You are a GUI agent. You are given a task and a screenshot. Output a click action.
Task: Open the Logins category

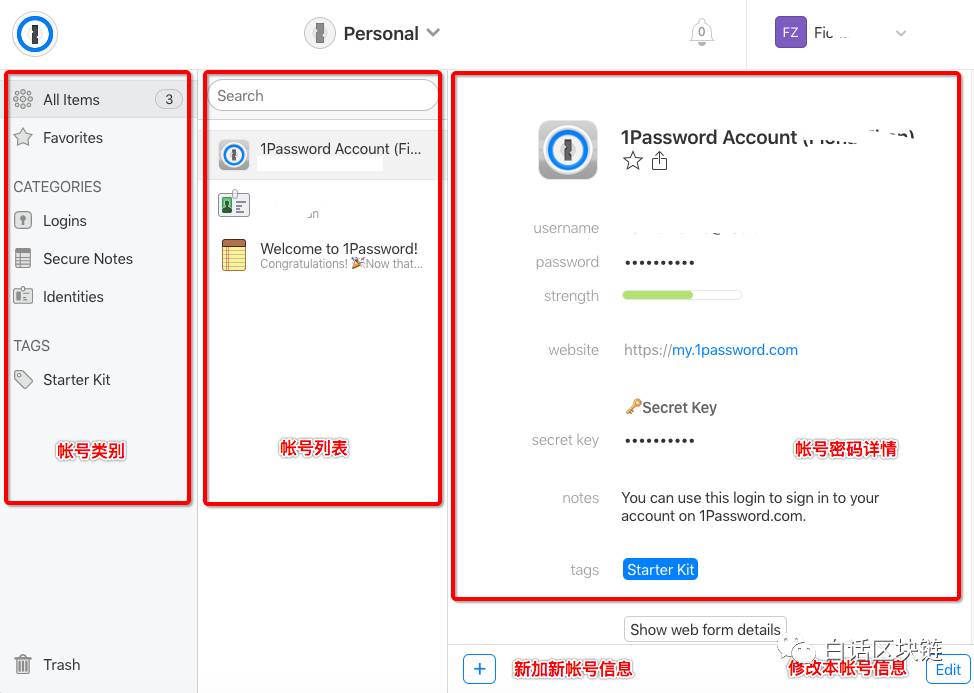point(65,220)
